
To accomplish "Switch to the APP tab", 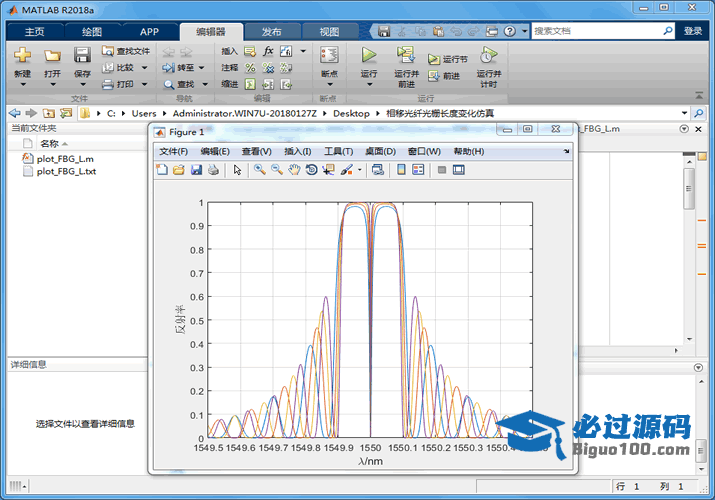I will click(149, 31).
